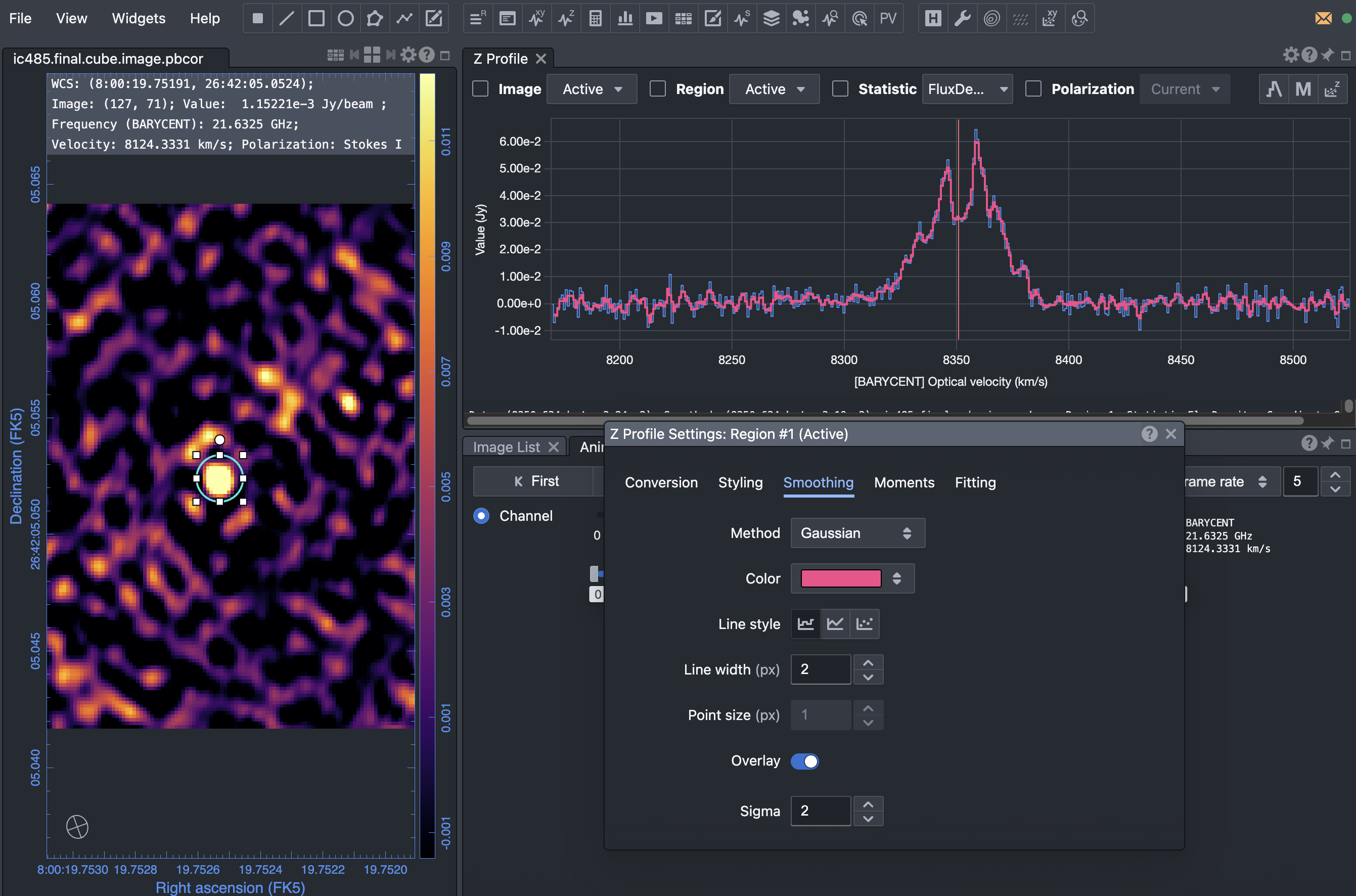The height and width of the screenshot is (896, 1356).
Task: Pick the smoothing Color swatch
Action: click(841, 578)
